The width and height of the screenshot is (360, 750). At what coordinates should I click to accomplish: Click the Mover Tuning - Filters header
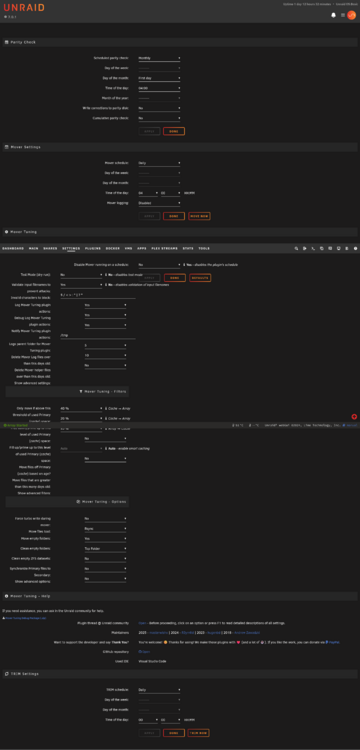(67, 391)
